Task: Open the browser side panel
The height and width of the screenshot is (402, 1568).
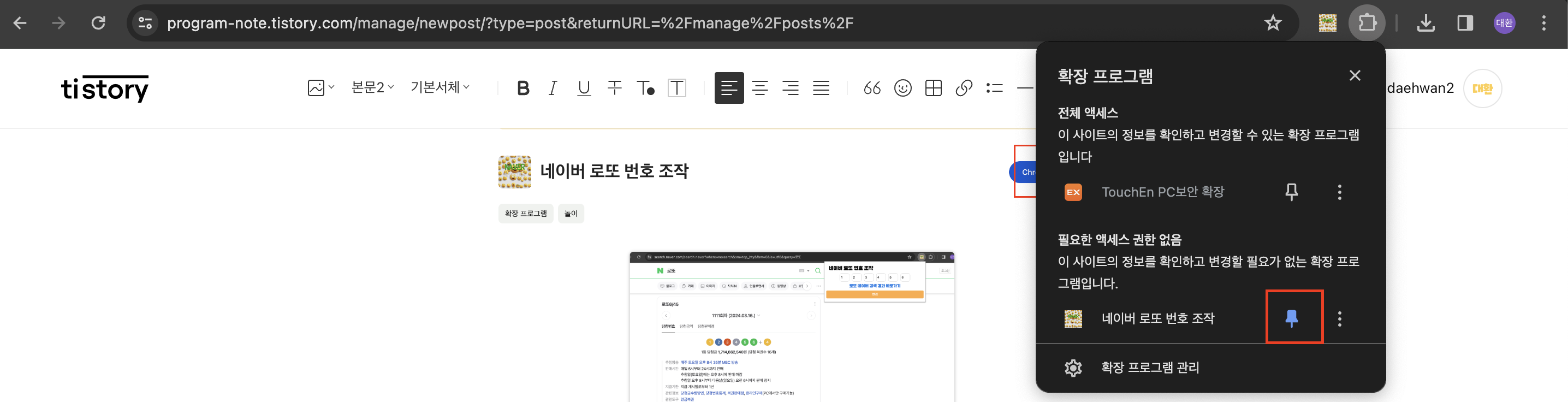Action: [x=1465, y=23]
